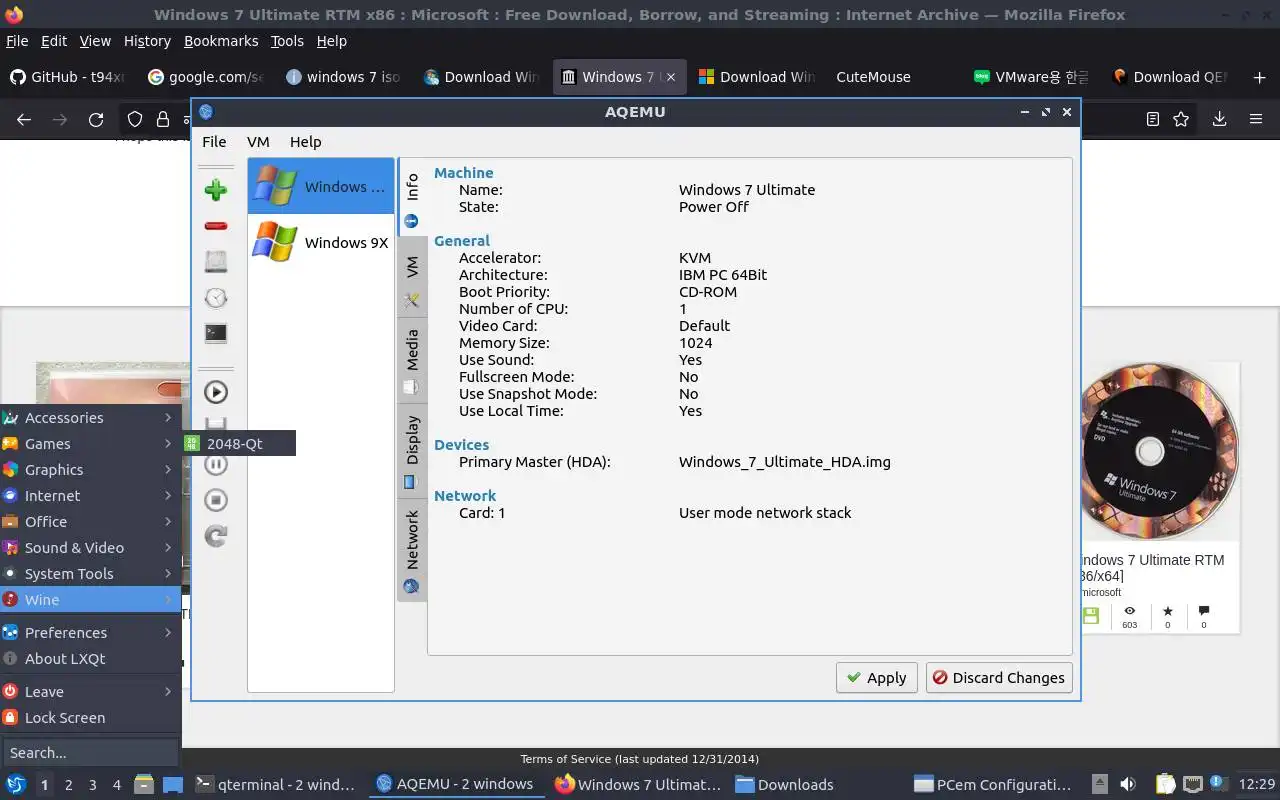Expand the Sound & Video category
Screen dimensions: 1280x800
[90, 548]
